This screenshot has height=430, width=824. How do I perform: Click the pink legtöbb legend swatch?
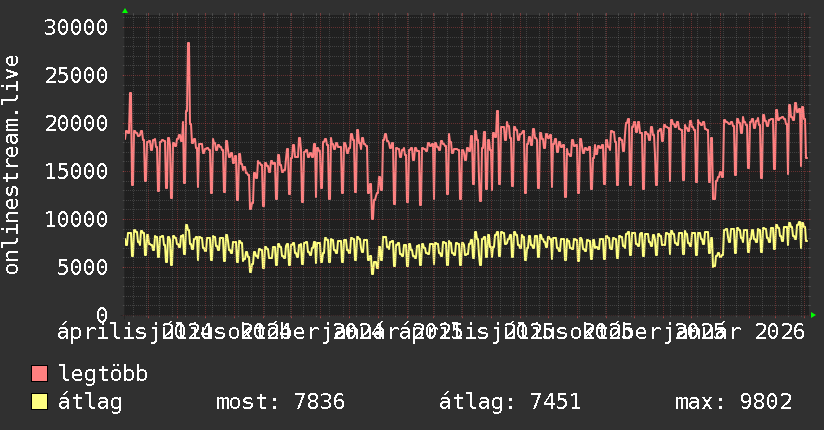tap(39, 374)
